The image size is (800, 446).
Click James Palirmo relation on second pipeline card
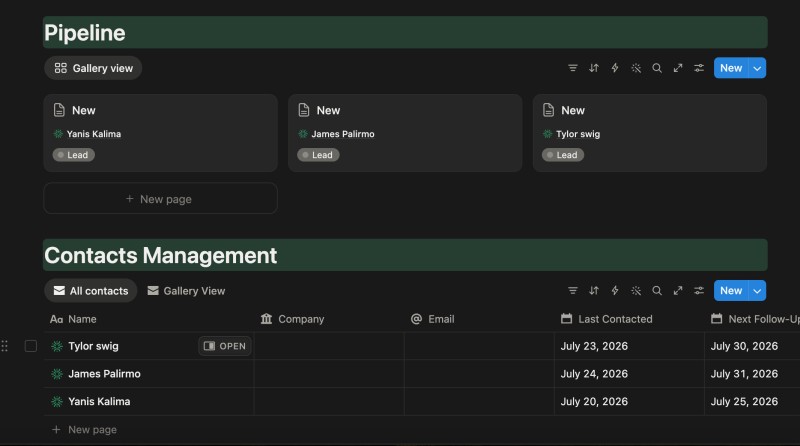point(336,134)
